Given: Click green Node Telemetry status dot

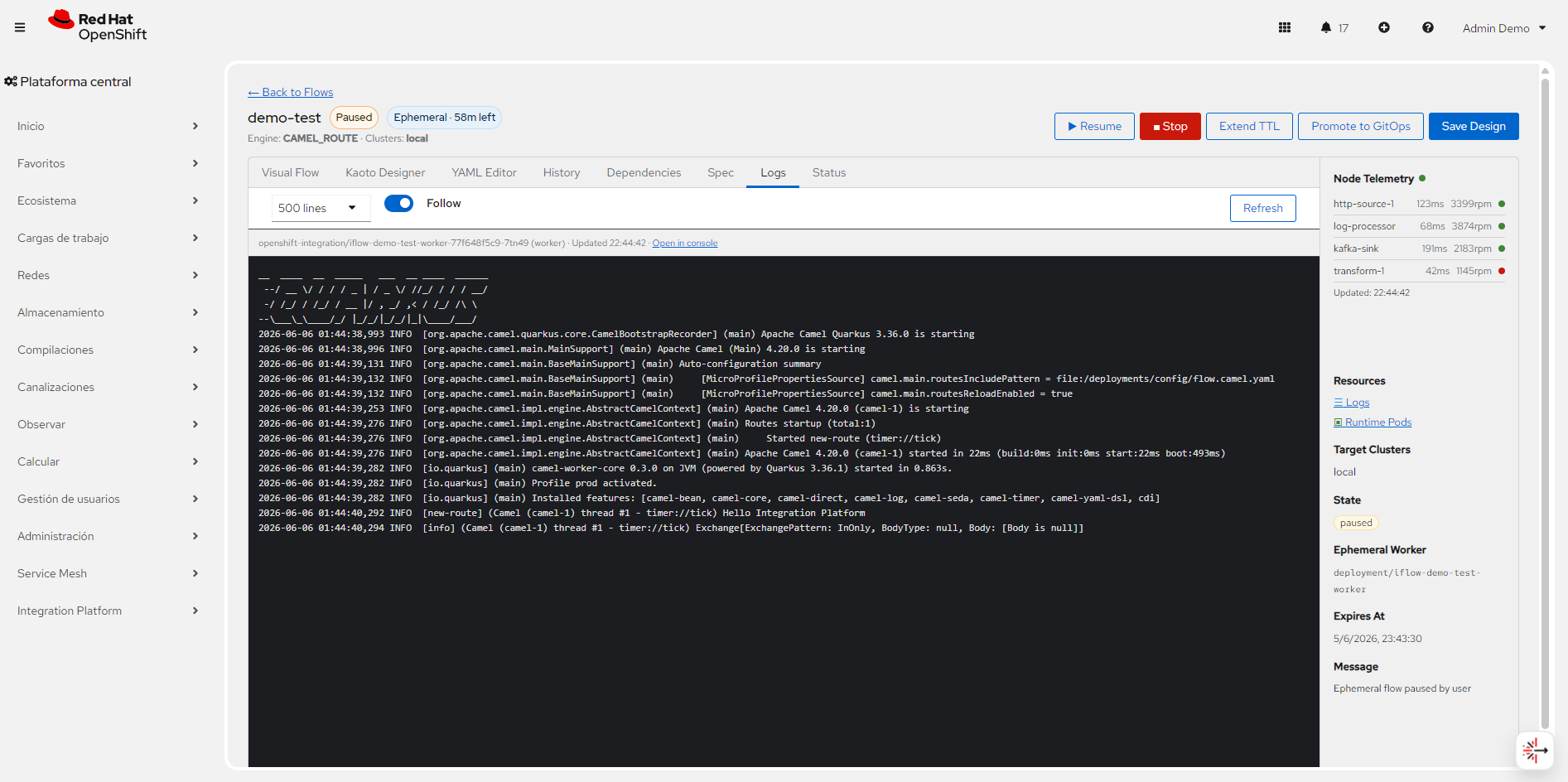Looking at the screenshot, I should [x=1422, y=178].
